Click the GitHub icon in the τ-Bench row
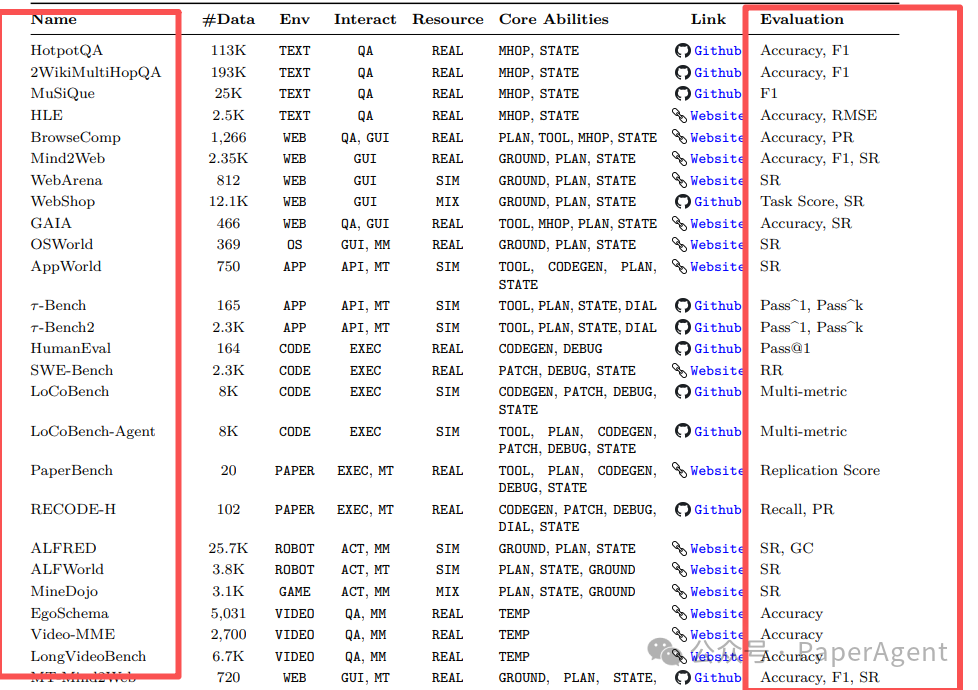This screenshot has width=978, height=690. [683, 306]
